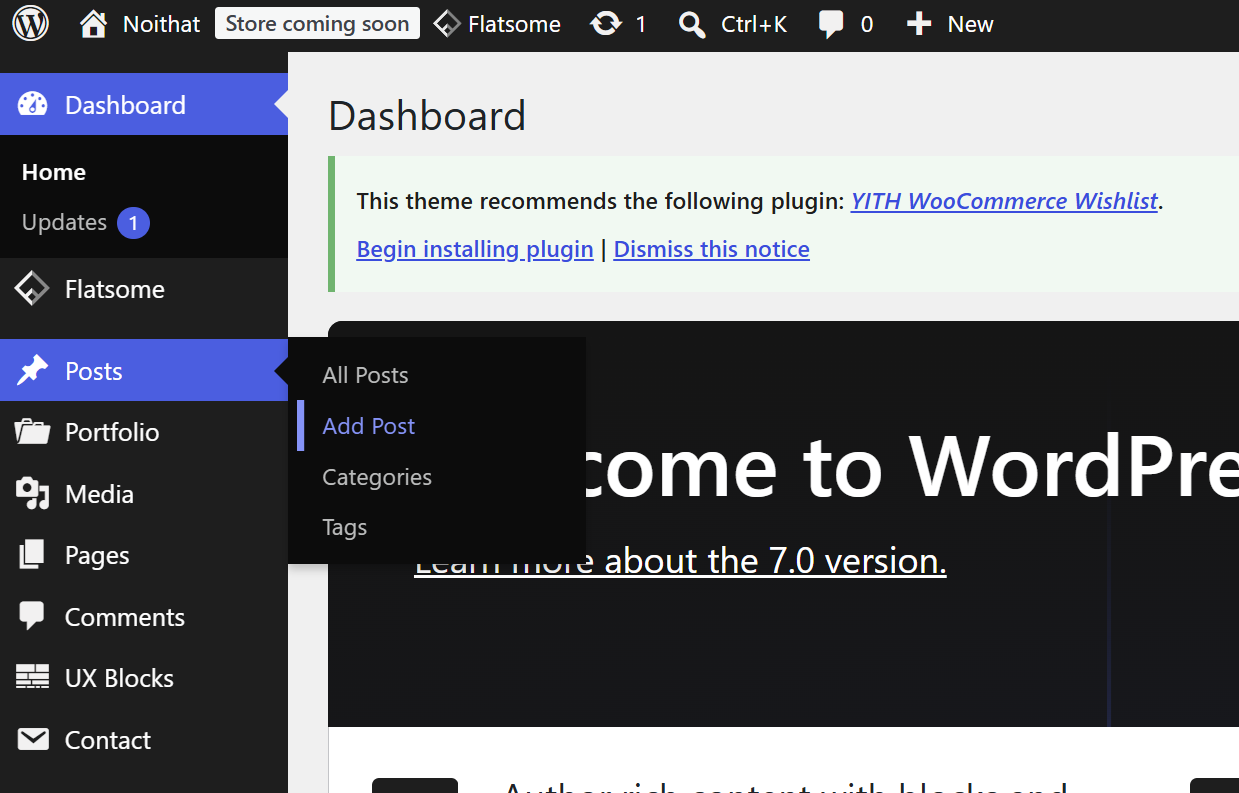The image size is (1239, 793).
Task: Click the Comments bubble icon in sidebar
Action: (x=32, y=617)
